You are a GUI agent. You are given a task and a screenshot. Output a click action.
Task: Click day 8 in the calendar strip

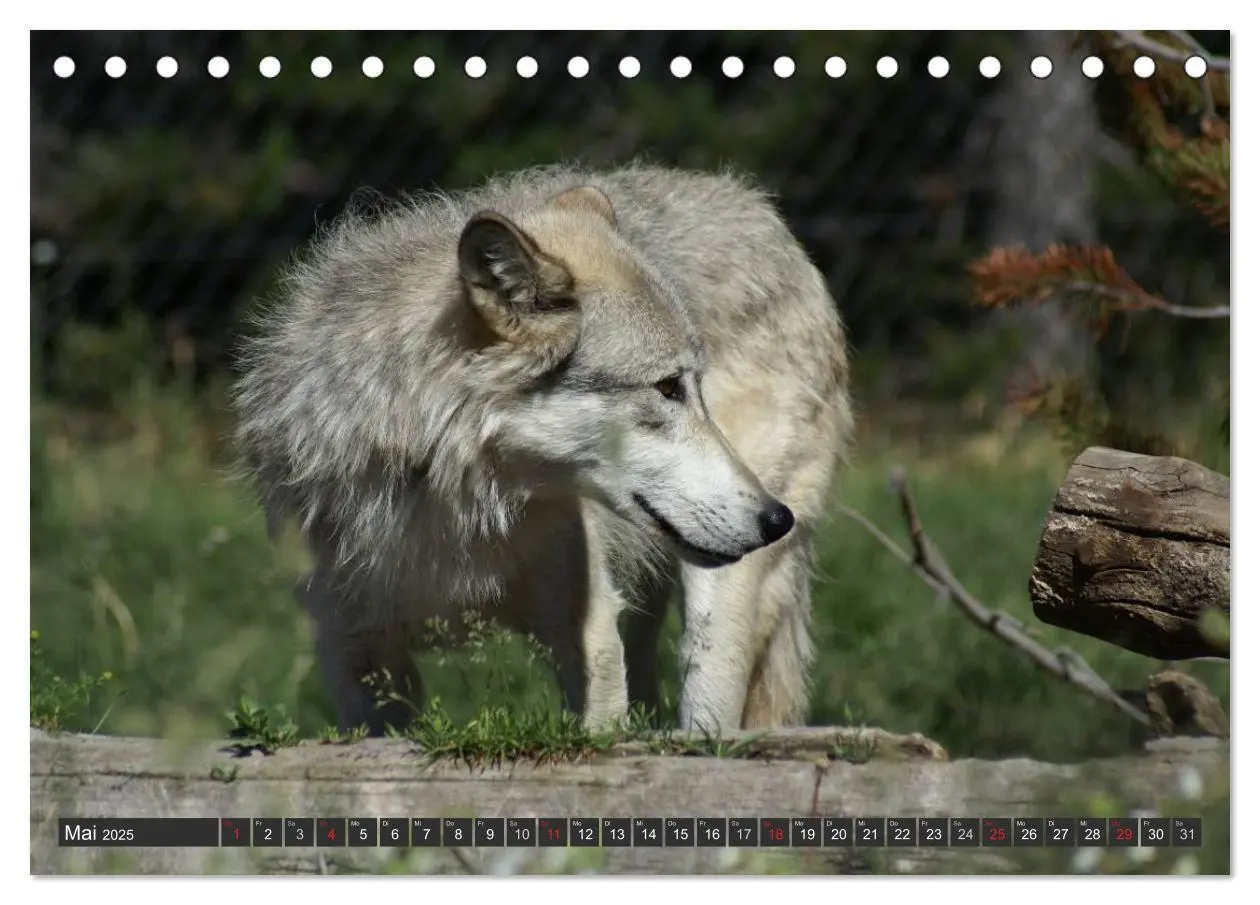pyautogui.click(x=458, y=833)
